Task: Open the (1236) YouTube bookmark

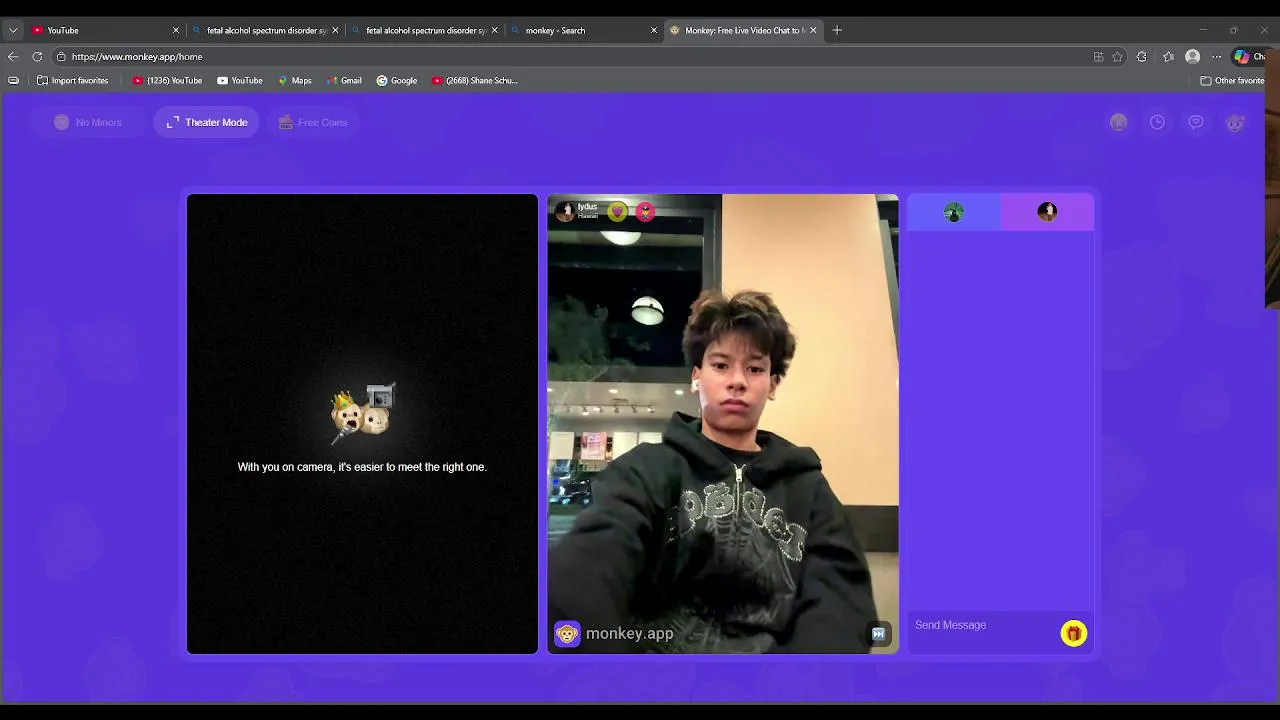Action: [167, 81]
